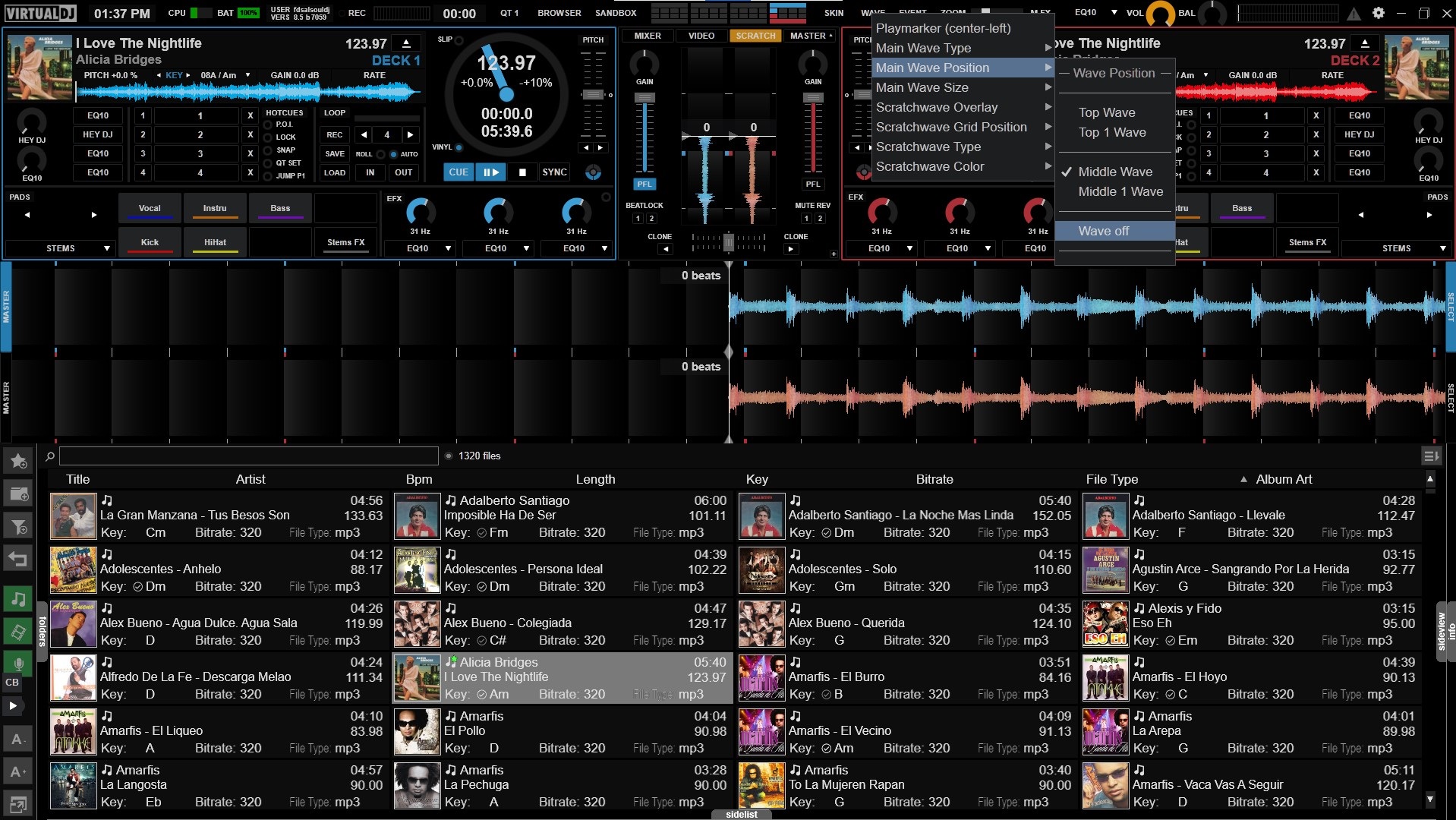Screen dimensions: 1456x820
Task: Toggle left PFL headphone cue button
Action: (644, 184)
